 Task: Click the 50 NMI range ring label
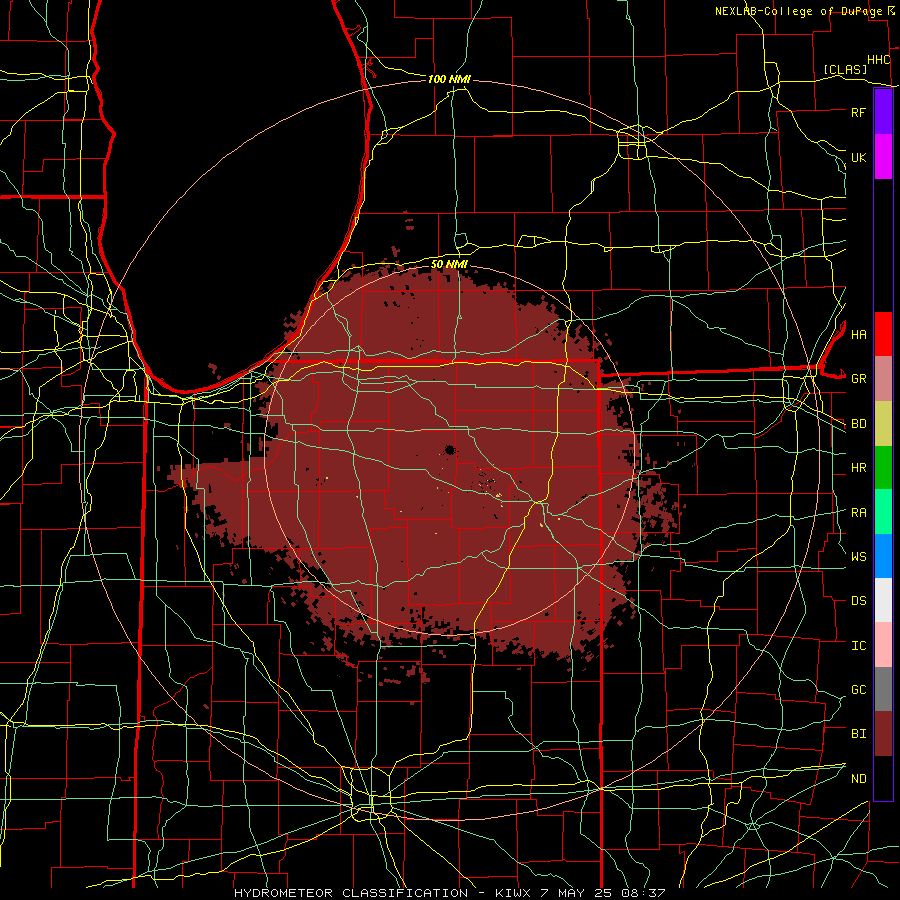coord(449,264)
